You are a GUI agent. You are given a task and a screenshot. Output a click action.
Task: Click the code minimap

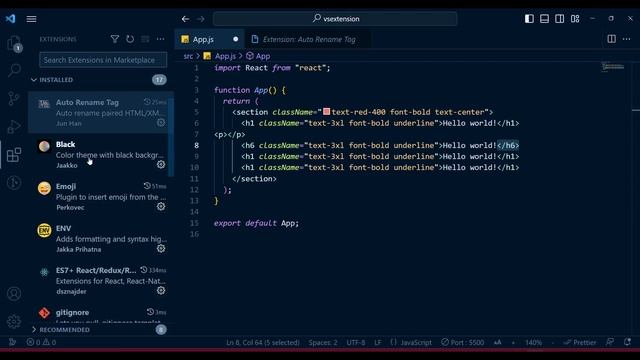(x=613, y=67)
